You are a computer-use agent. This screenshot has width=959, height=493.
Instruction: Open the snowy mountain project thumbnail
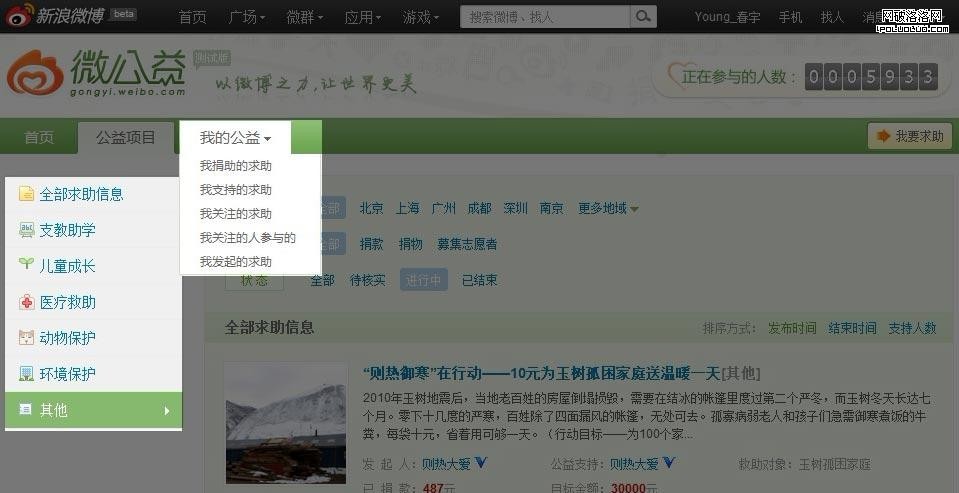pos(285,423)
